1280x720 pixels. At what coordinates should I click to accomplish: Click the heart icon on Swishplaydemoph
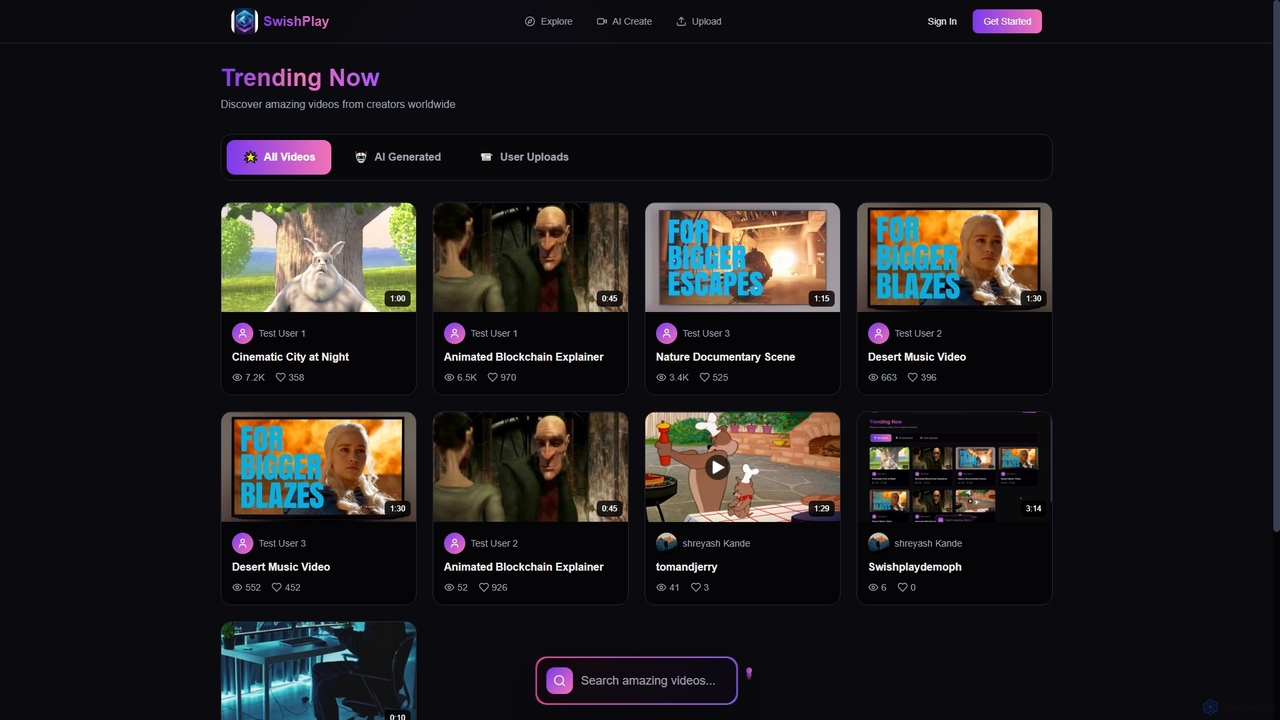point(902,587)
